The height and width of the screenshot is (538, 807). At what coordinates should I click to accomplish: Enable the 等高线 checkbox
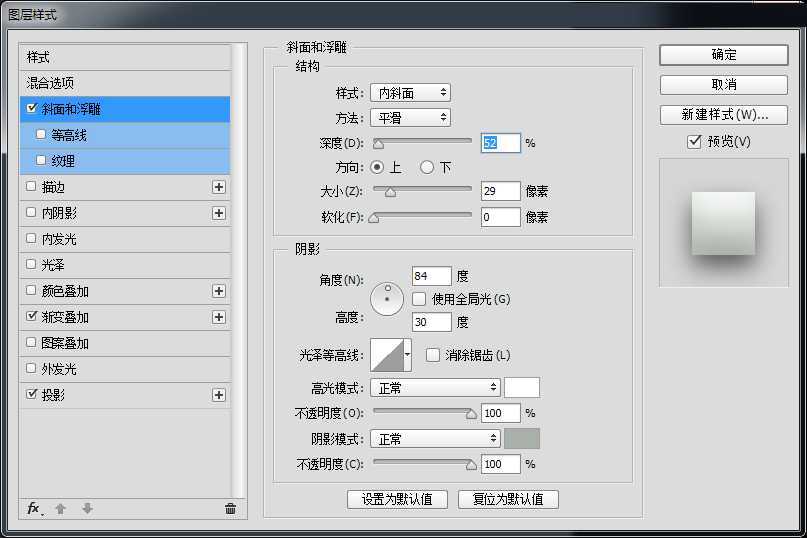(x=41, y=134)
